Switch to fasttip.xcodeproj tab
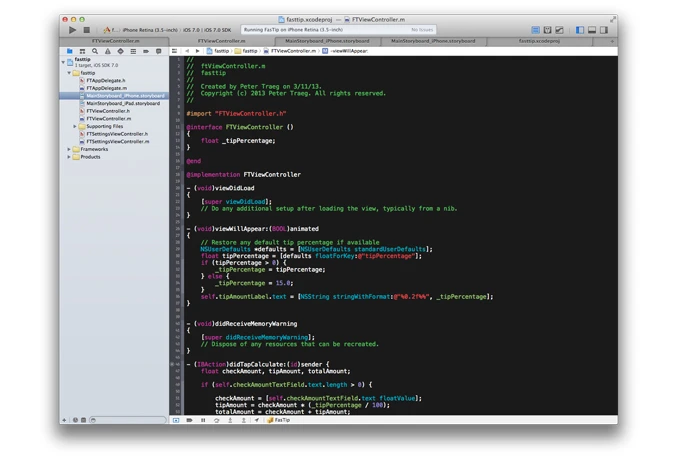Viewport: 678px width, 458px height. click(x=539, y=41)
